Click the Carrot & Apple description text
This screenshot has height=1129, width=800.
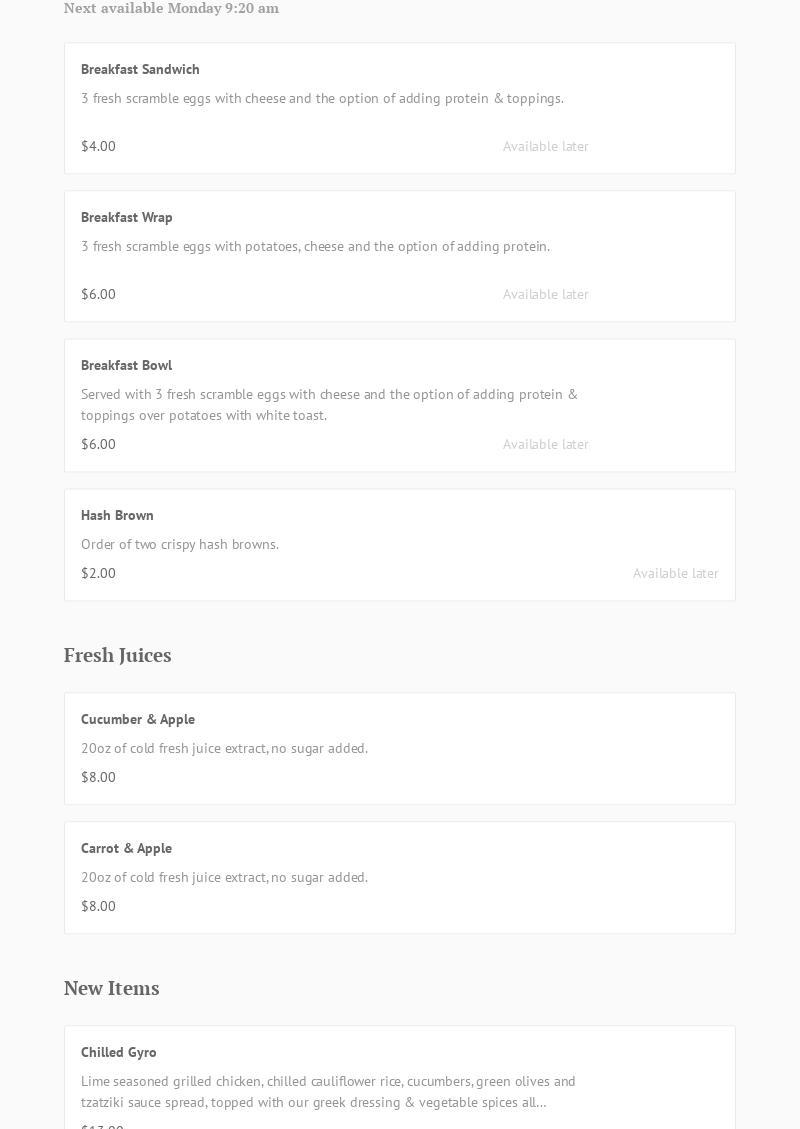224,877
